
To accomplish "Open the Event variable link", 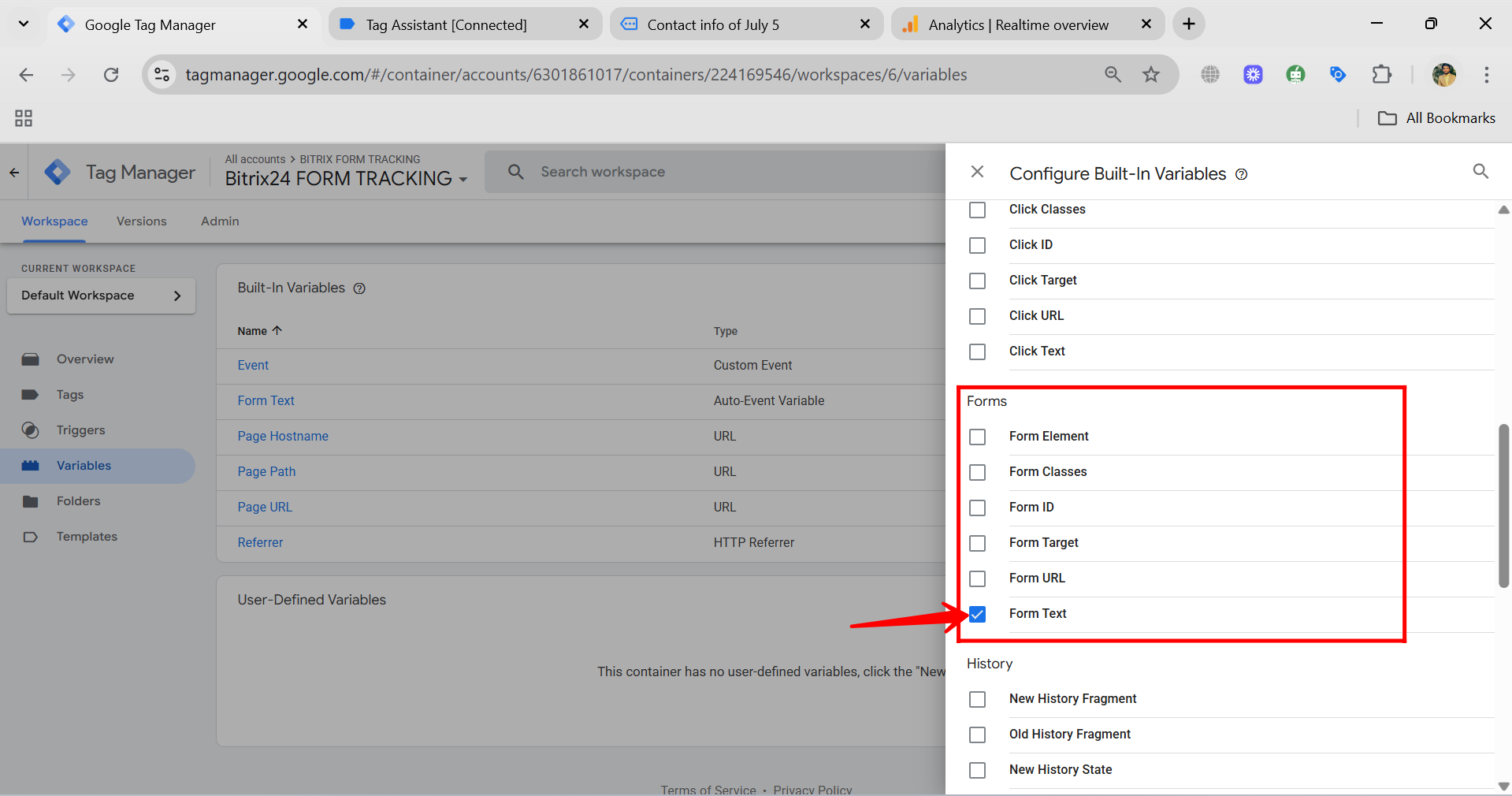I will click(253, 365).
